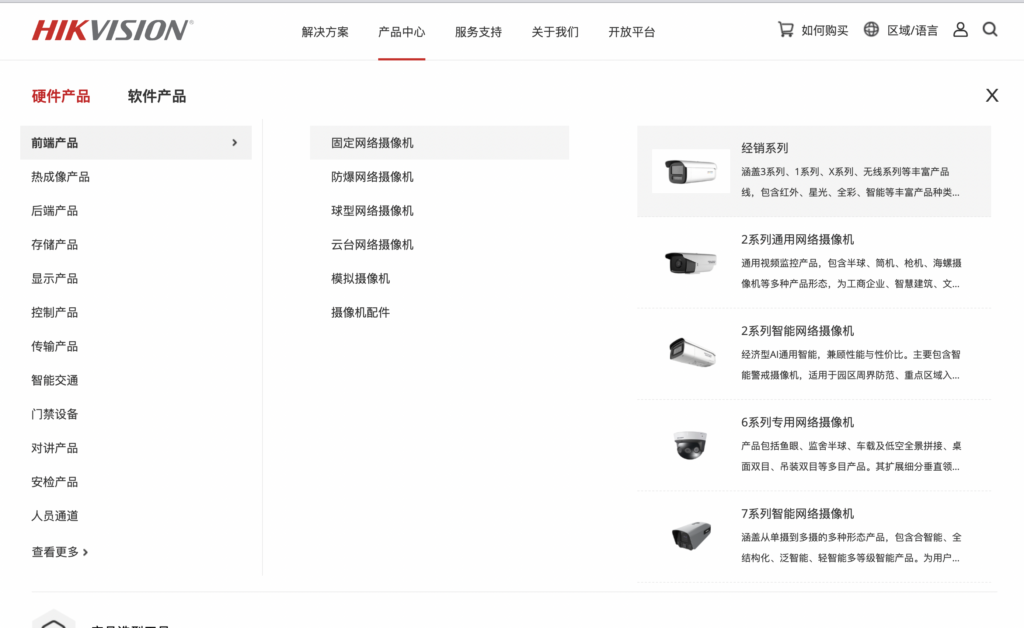Click the Hikvision logo
1024x628 pixels.
(112, 30)
